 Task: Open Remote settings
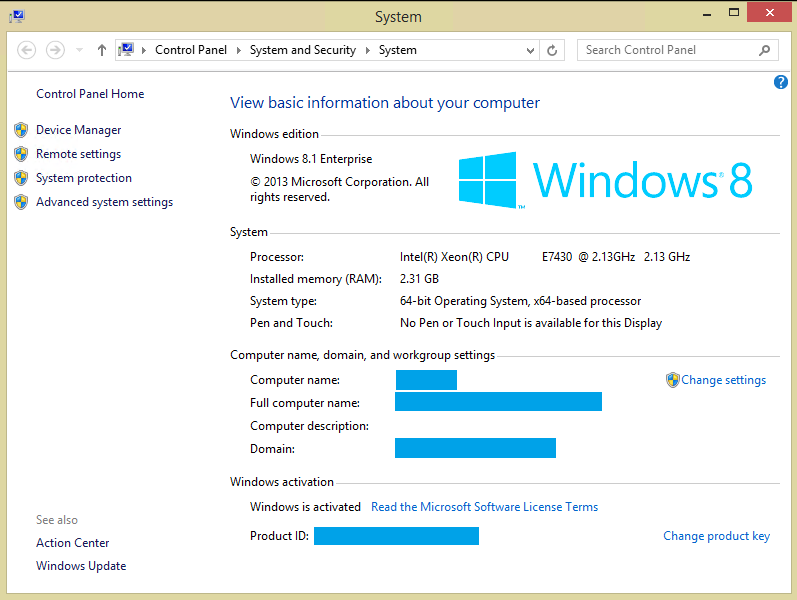[x=78, y=154]
